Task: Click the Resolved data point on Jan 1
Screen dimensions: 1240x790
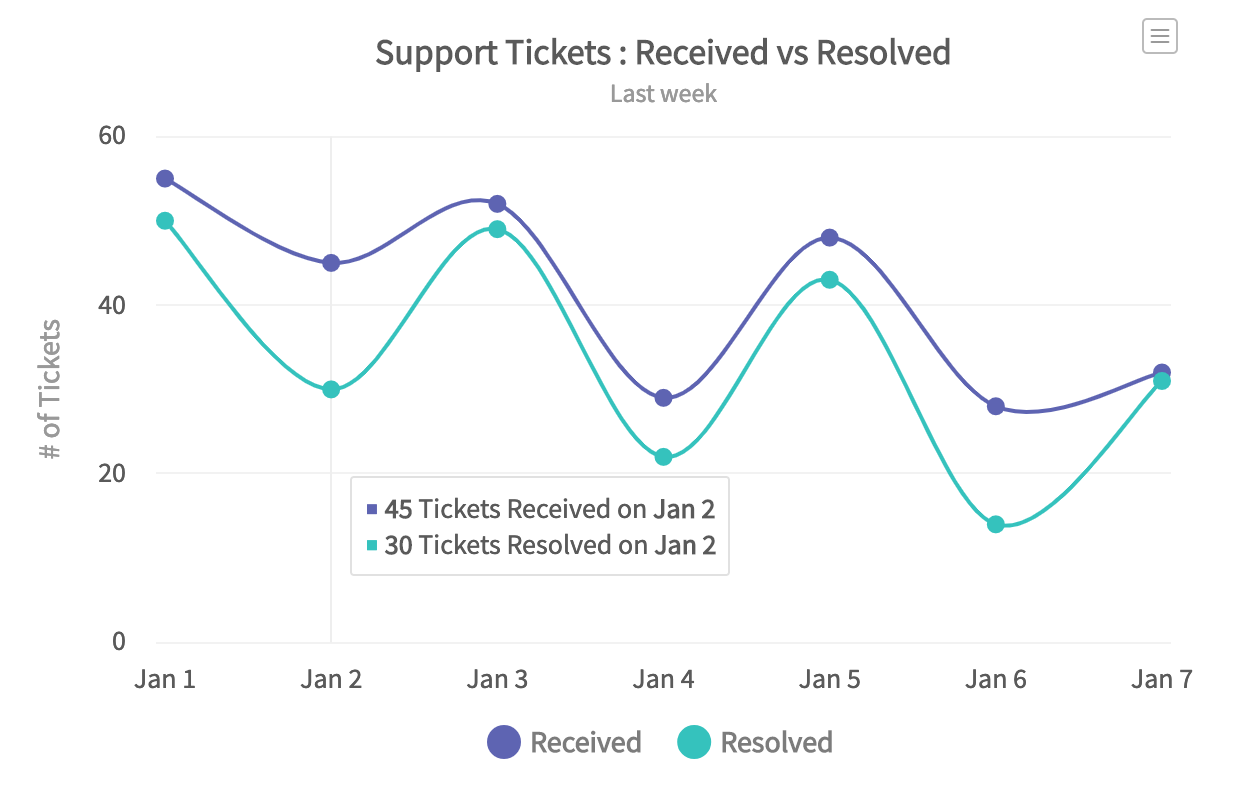Action: (165, 221)
